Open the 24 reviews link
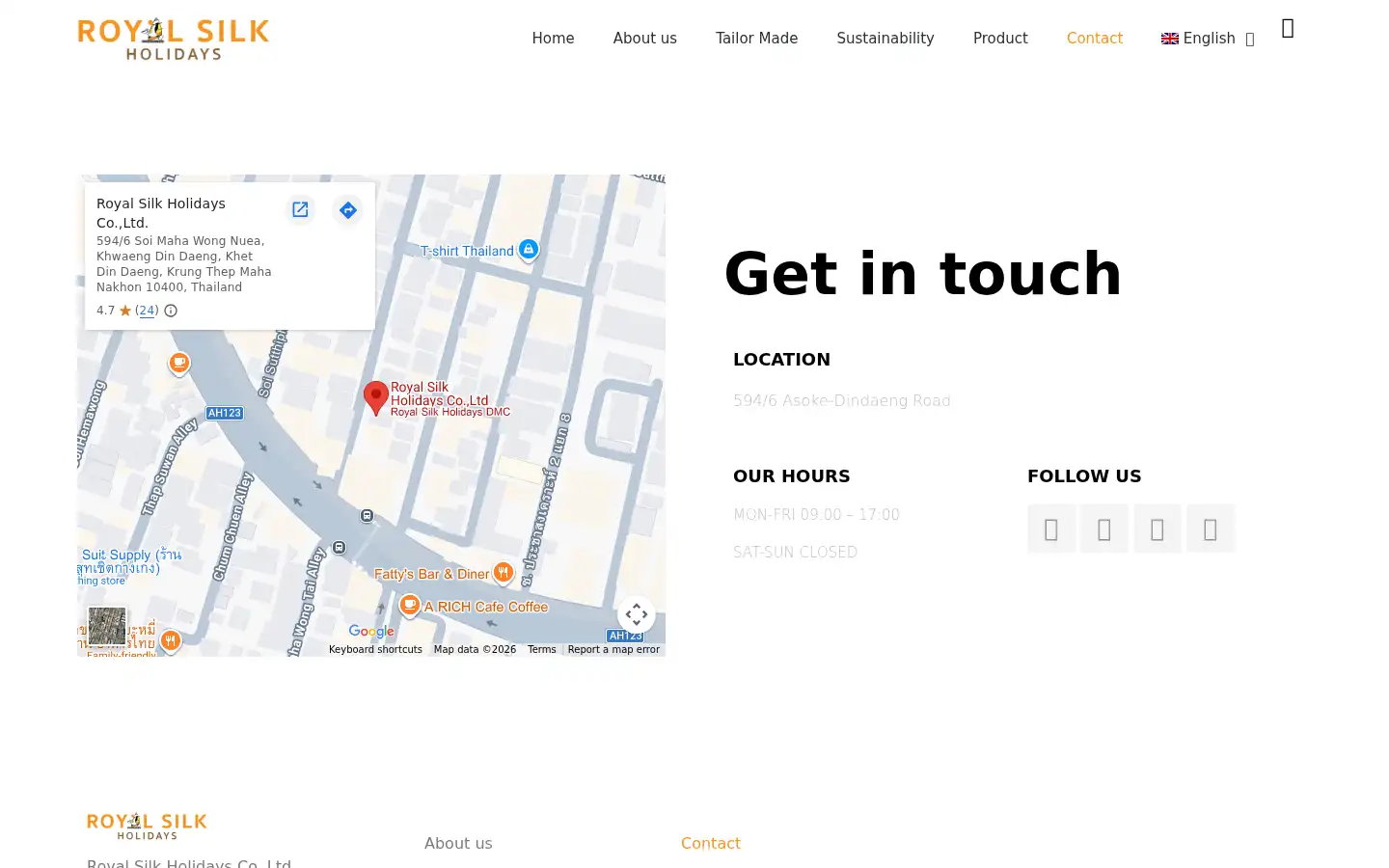The image size is (1389, 868). pyautogui.click(x=147, y=311)
